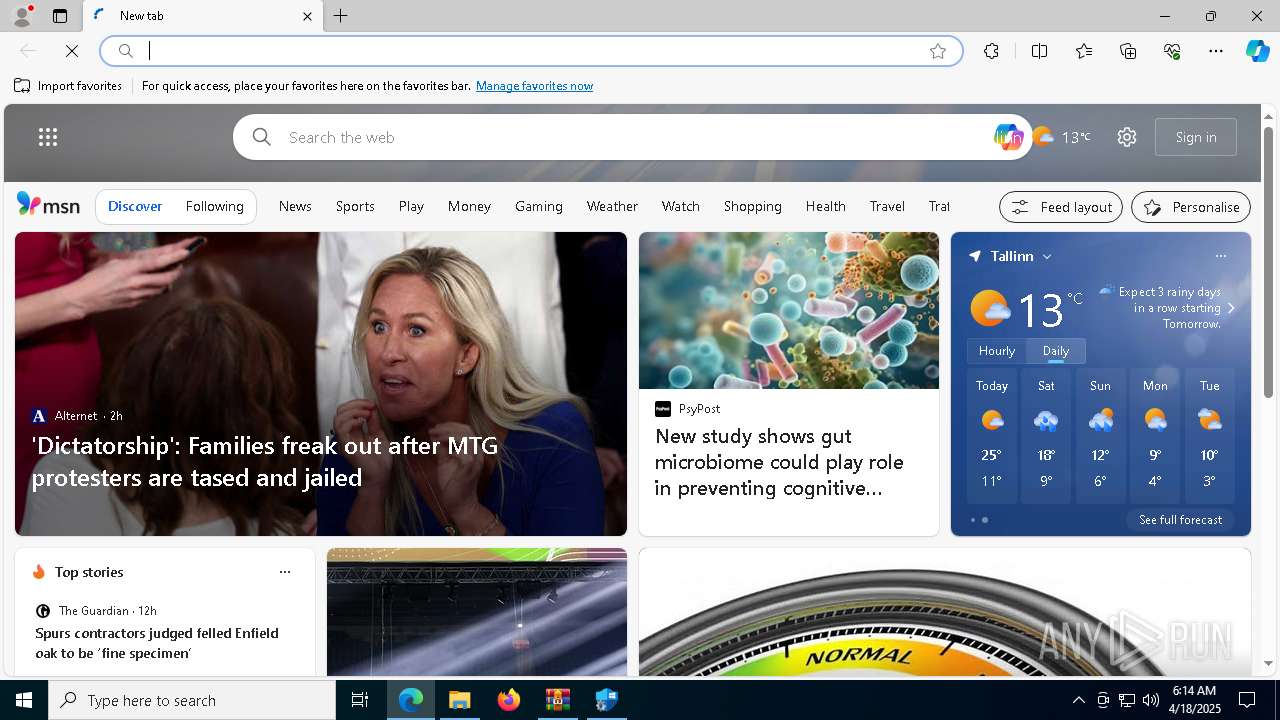Open Task View on the taskbar
The width and height of the screenshot is (1280, 720).
360,700
